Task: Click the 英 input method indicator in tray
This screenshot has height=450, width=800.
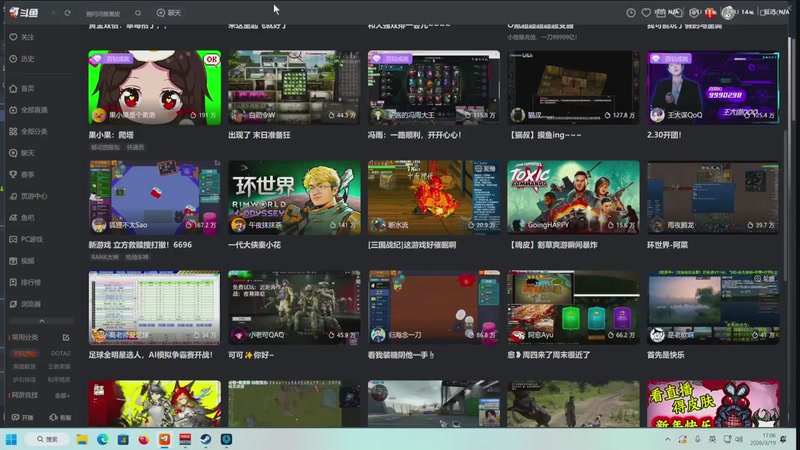Action: click(x=712, y=439)
